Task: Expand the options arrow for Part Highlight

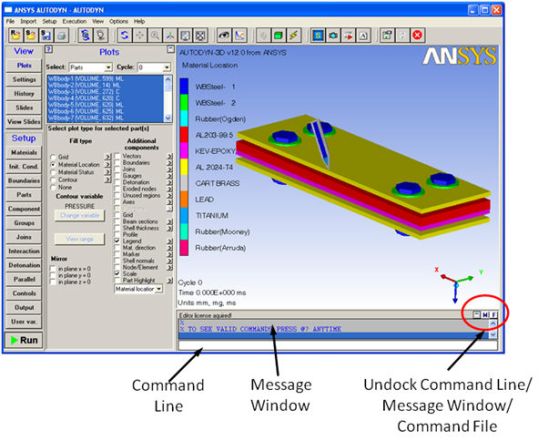Action: tap(170, 280)
